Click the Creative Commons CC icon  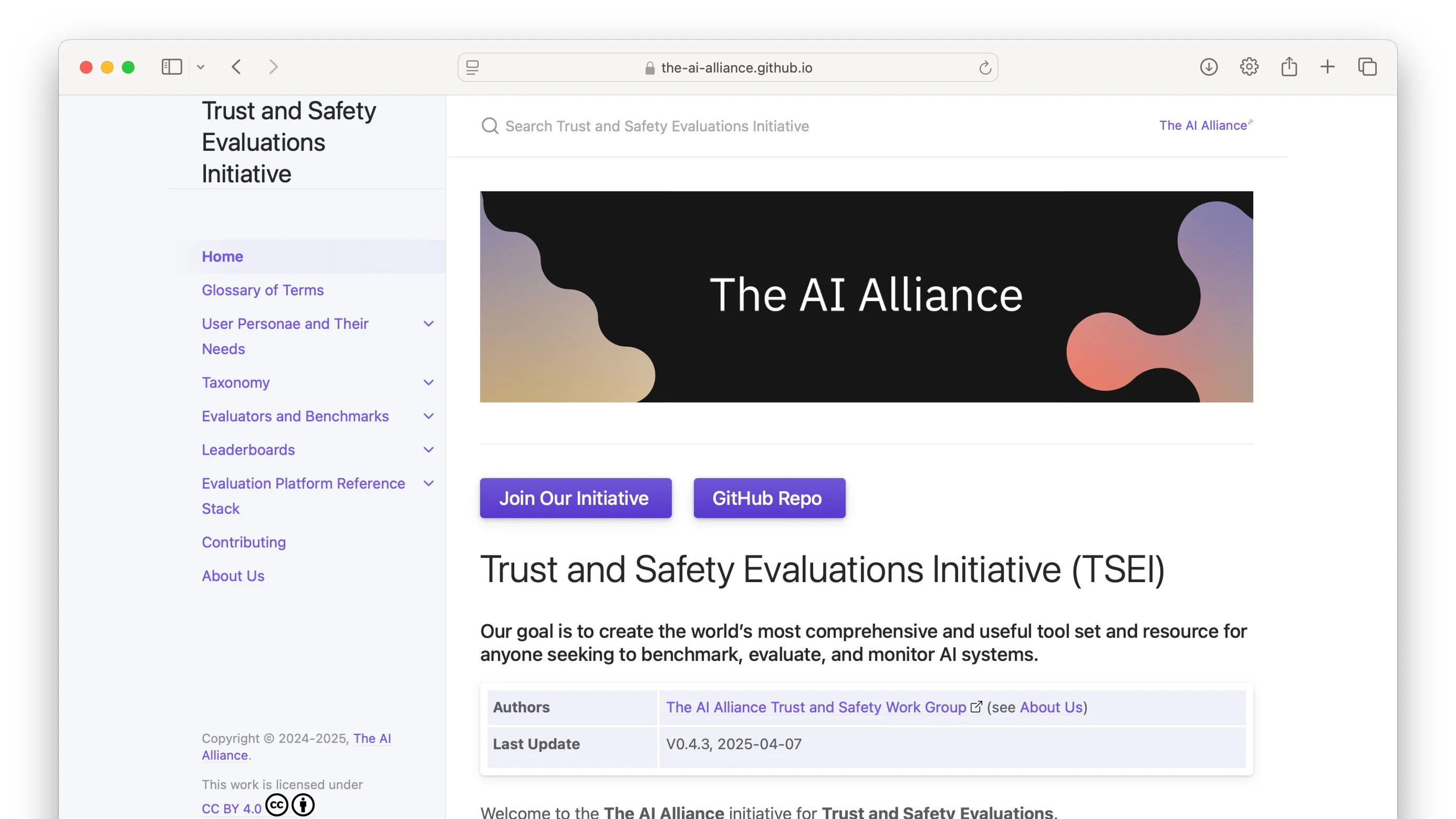[x=277, y=804]
